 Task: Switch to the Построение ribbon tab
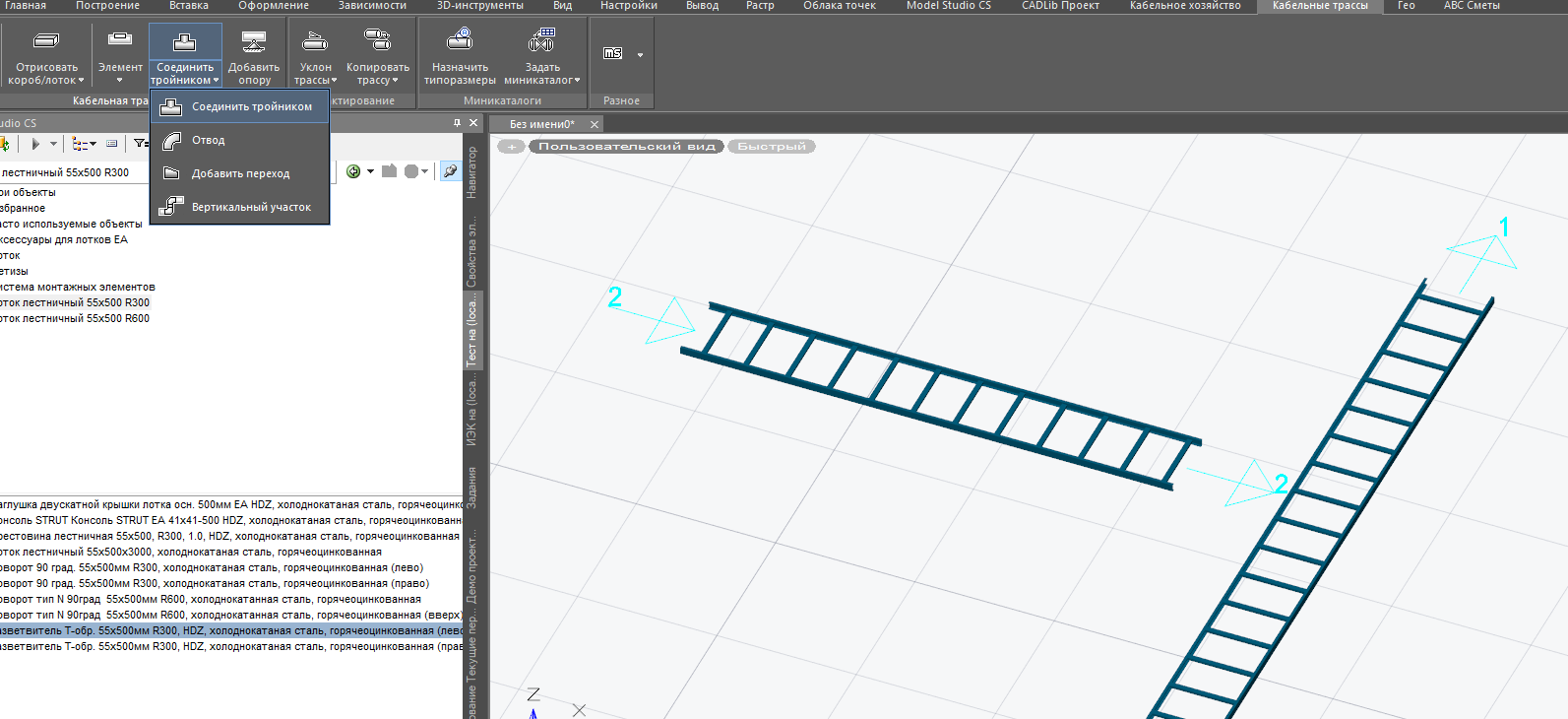tap(107, 6)
